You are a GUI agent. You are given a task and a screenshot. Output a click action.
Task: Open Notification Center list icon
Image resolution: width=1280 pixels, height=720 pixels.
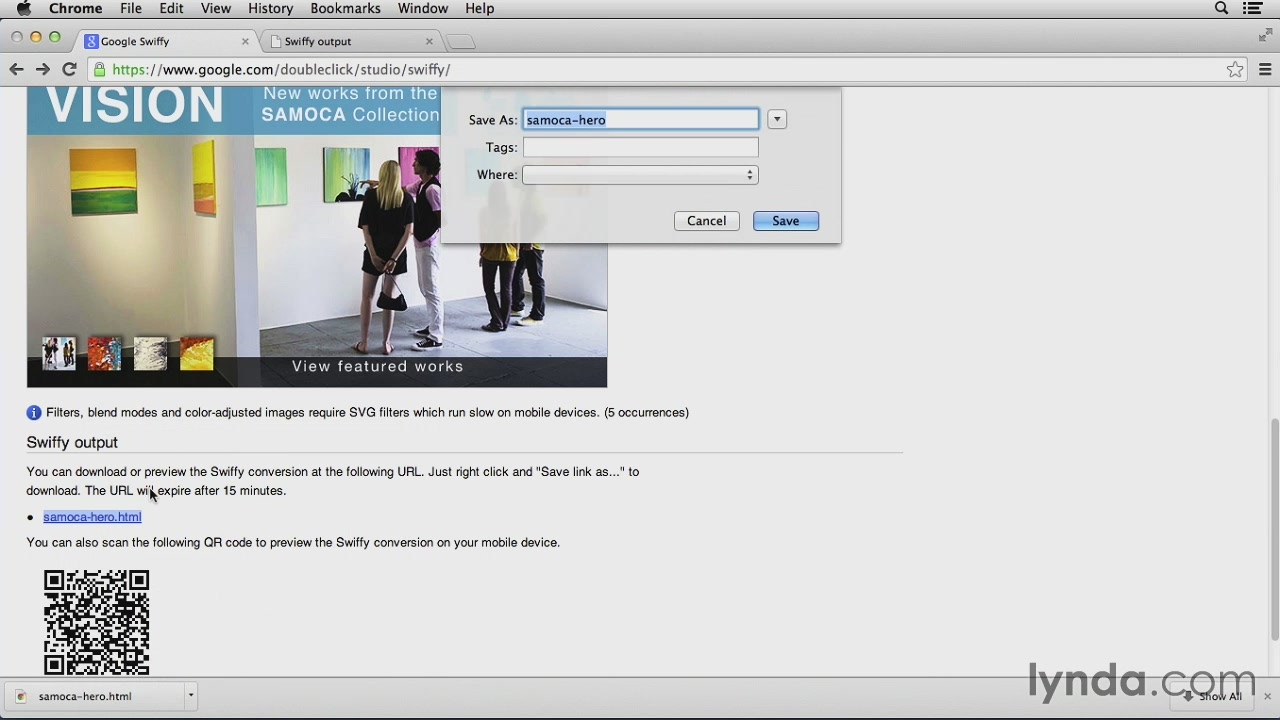(x=1253, y=9)
